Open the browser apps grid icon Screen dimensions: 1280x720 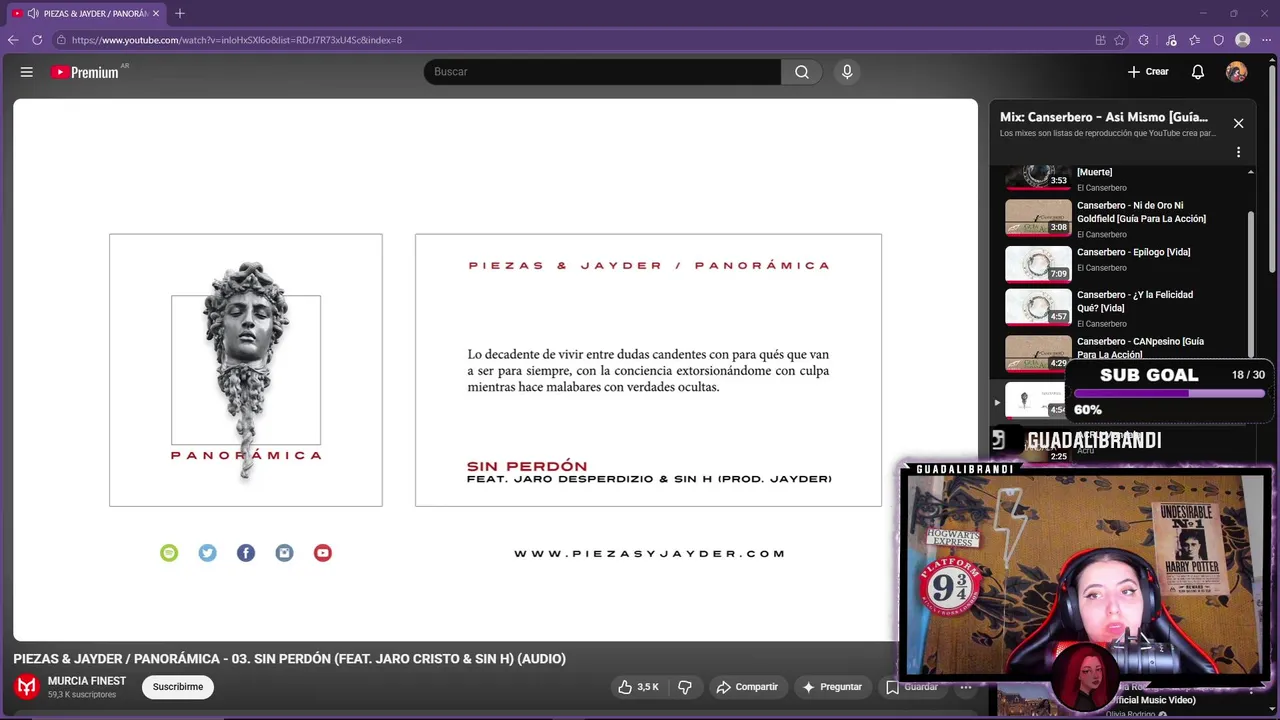pos(1100,40)
